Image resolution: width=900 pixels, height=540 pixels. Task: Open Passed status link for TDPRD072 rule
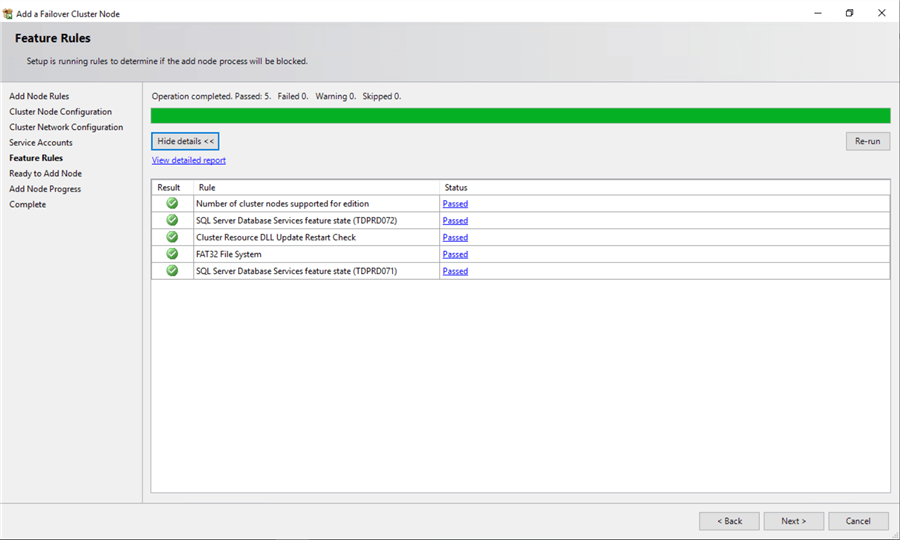[455, 221]
